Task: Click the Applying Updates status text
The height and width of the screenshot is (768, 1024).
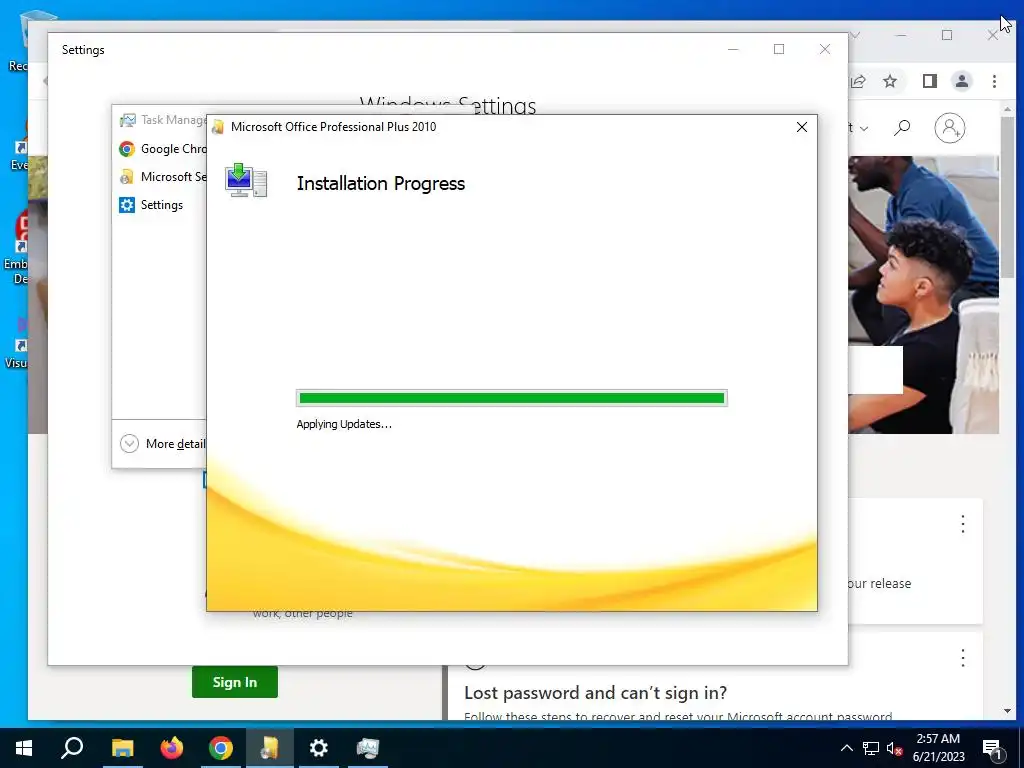Action: pyautogui.click(x=344, y=424)
